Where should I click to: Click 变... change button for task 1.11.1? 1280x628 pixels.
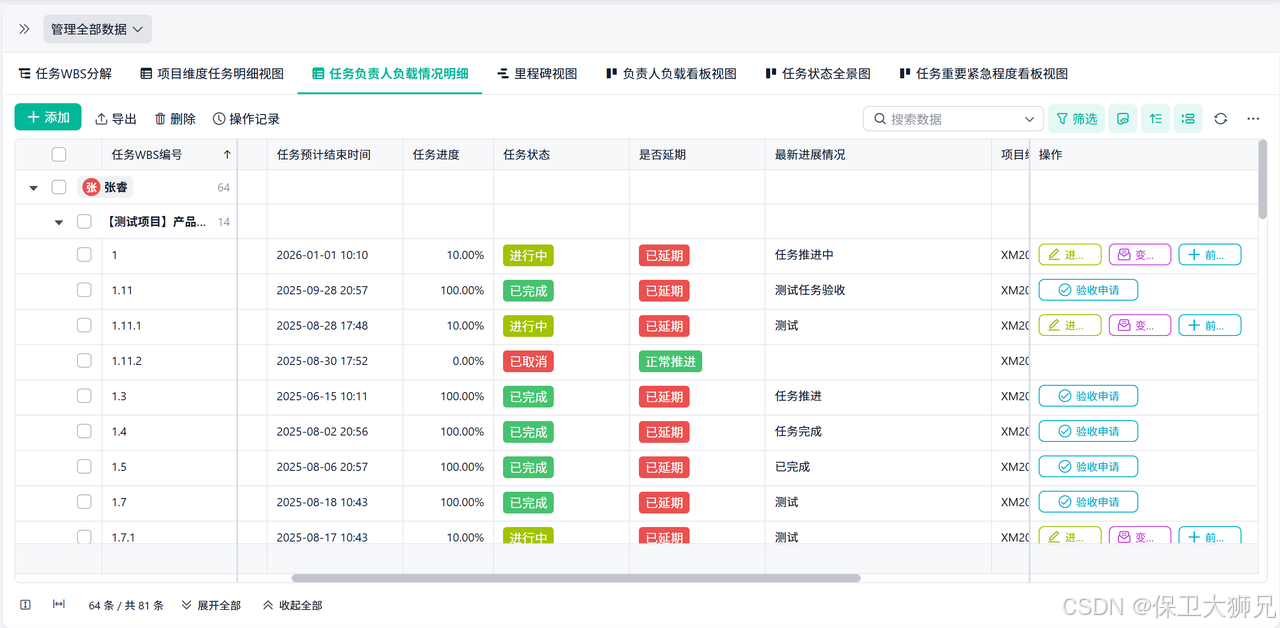click(1140, 325)
